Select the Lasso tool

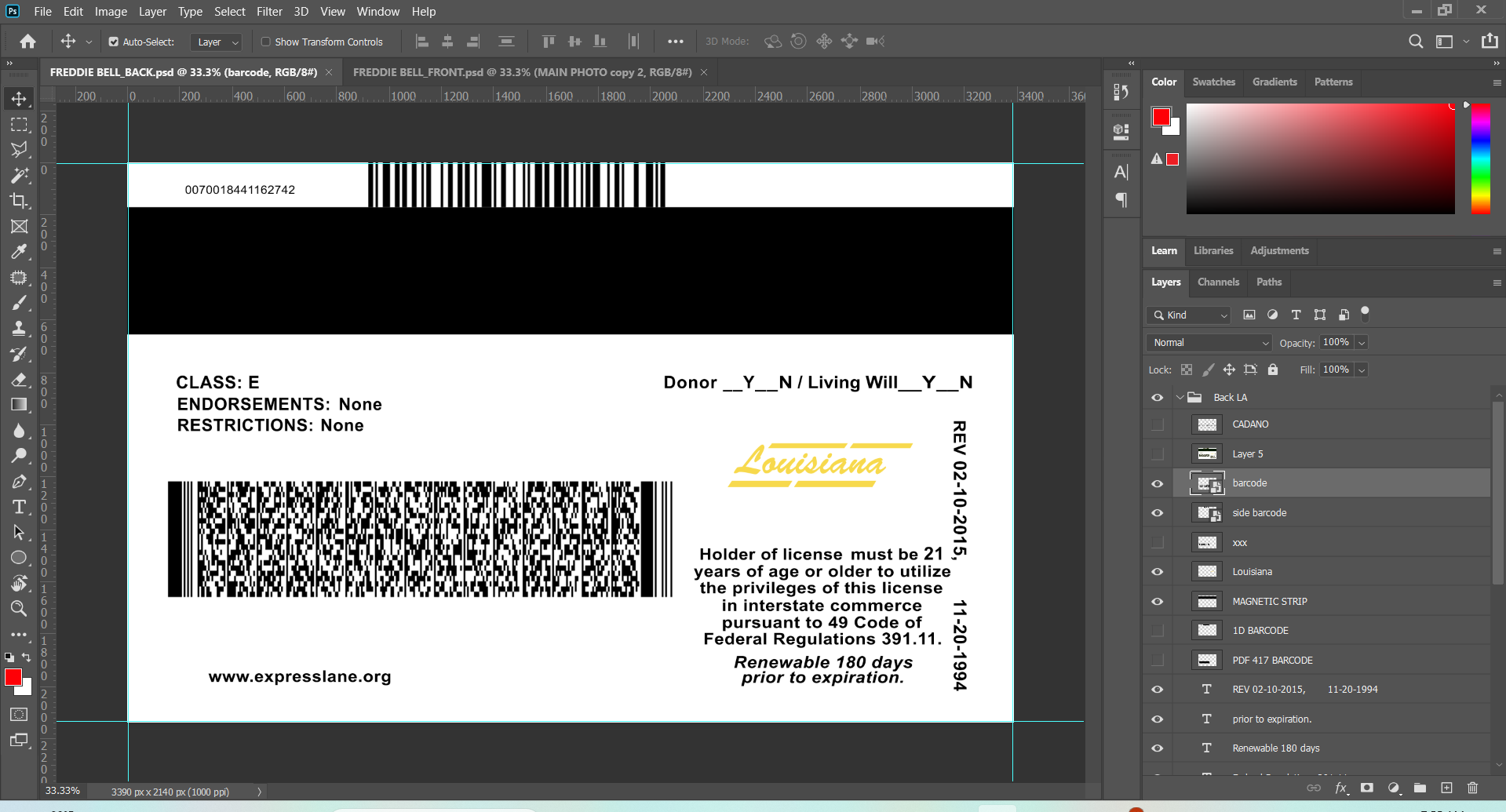click(x=19, y=150)
